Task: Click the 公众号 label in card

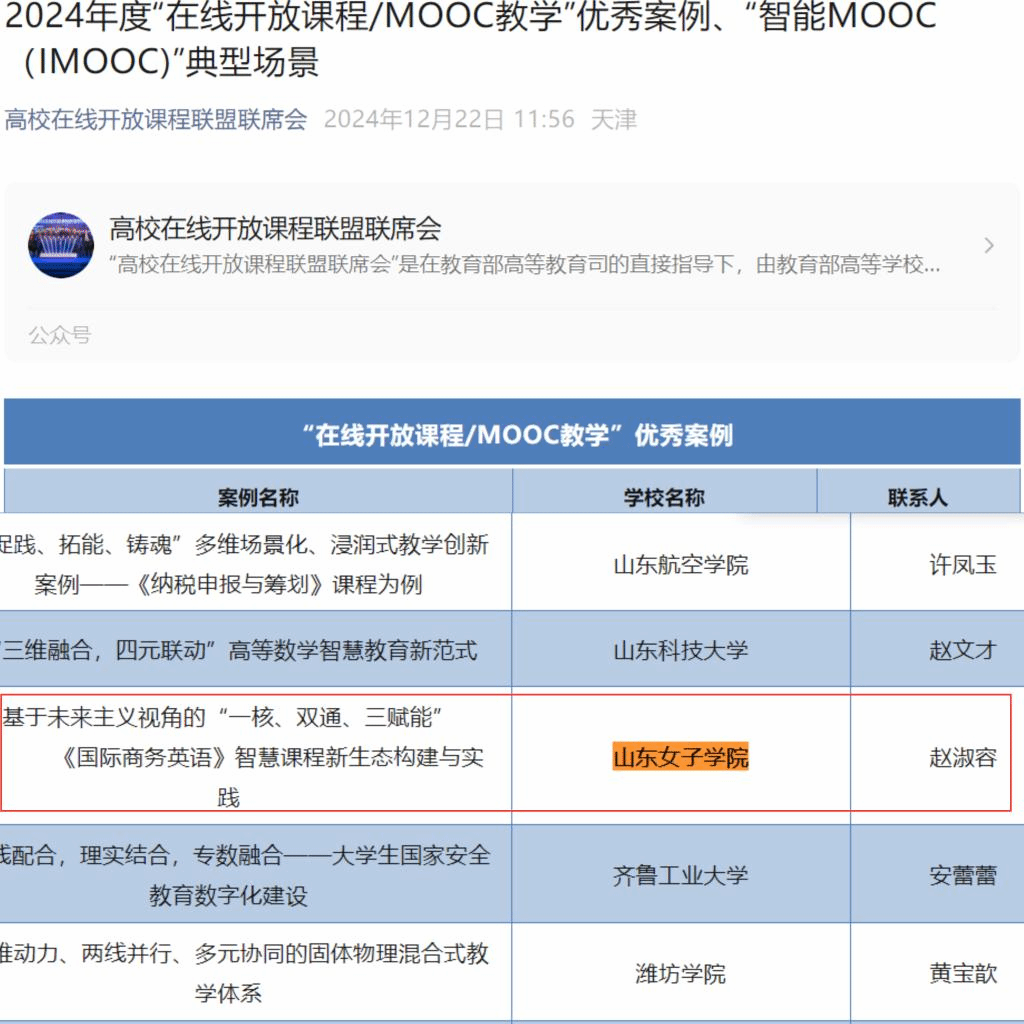Action: pyautogui.click(x=59, y=335)
